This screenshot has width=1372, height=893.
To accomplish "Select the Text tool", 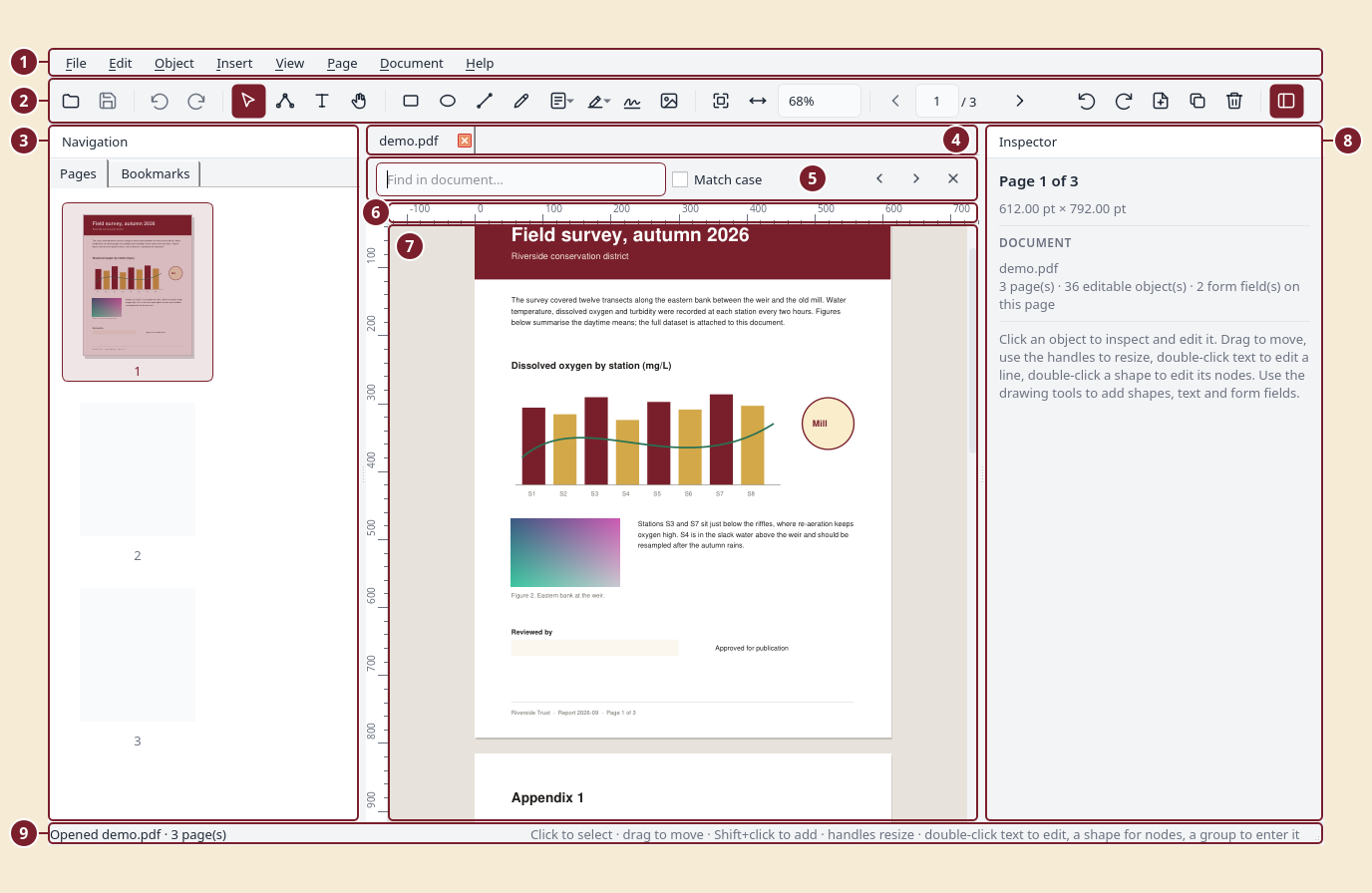I will coord(322,101).
